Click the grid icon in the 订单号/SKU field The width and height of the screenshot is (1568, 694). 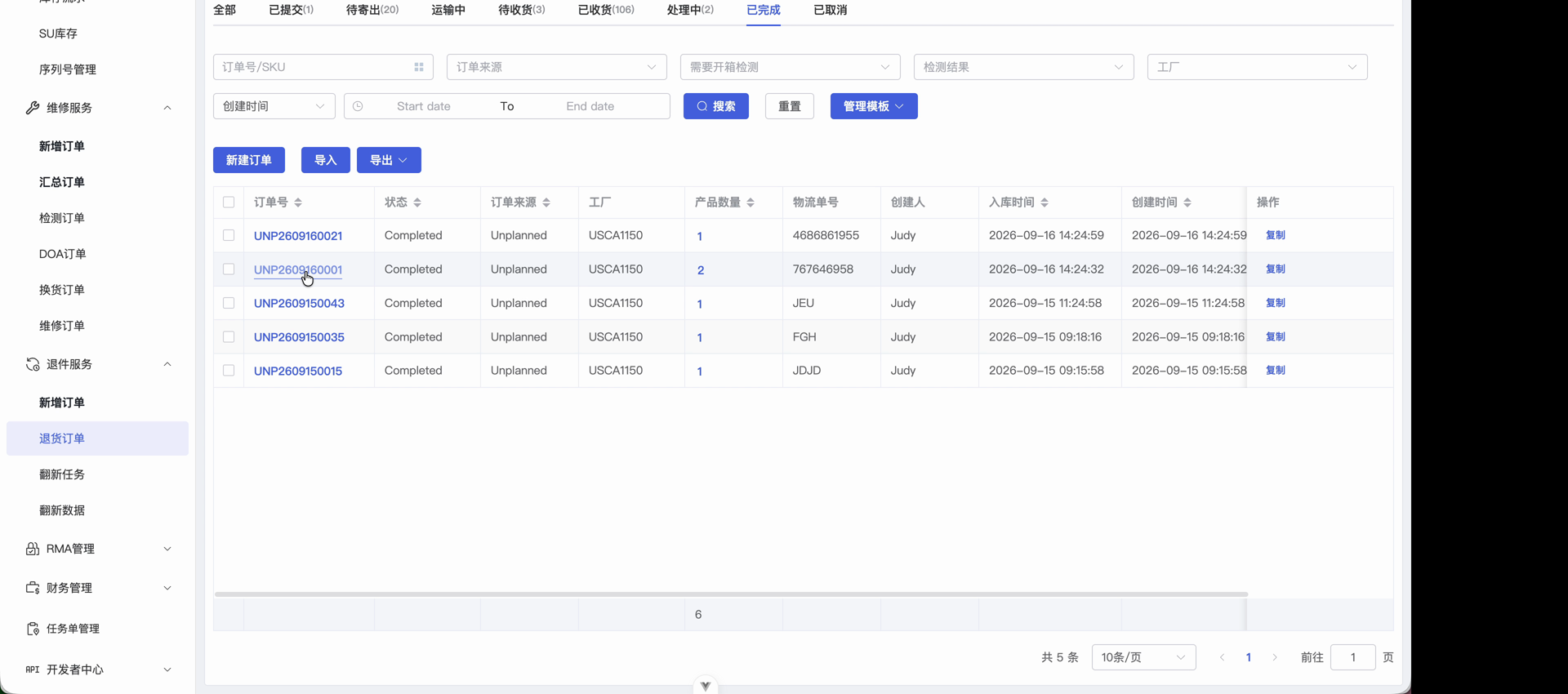pyautogui.click(x=419, y=67)
